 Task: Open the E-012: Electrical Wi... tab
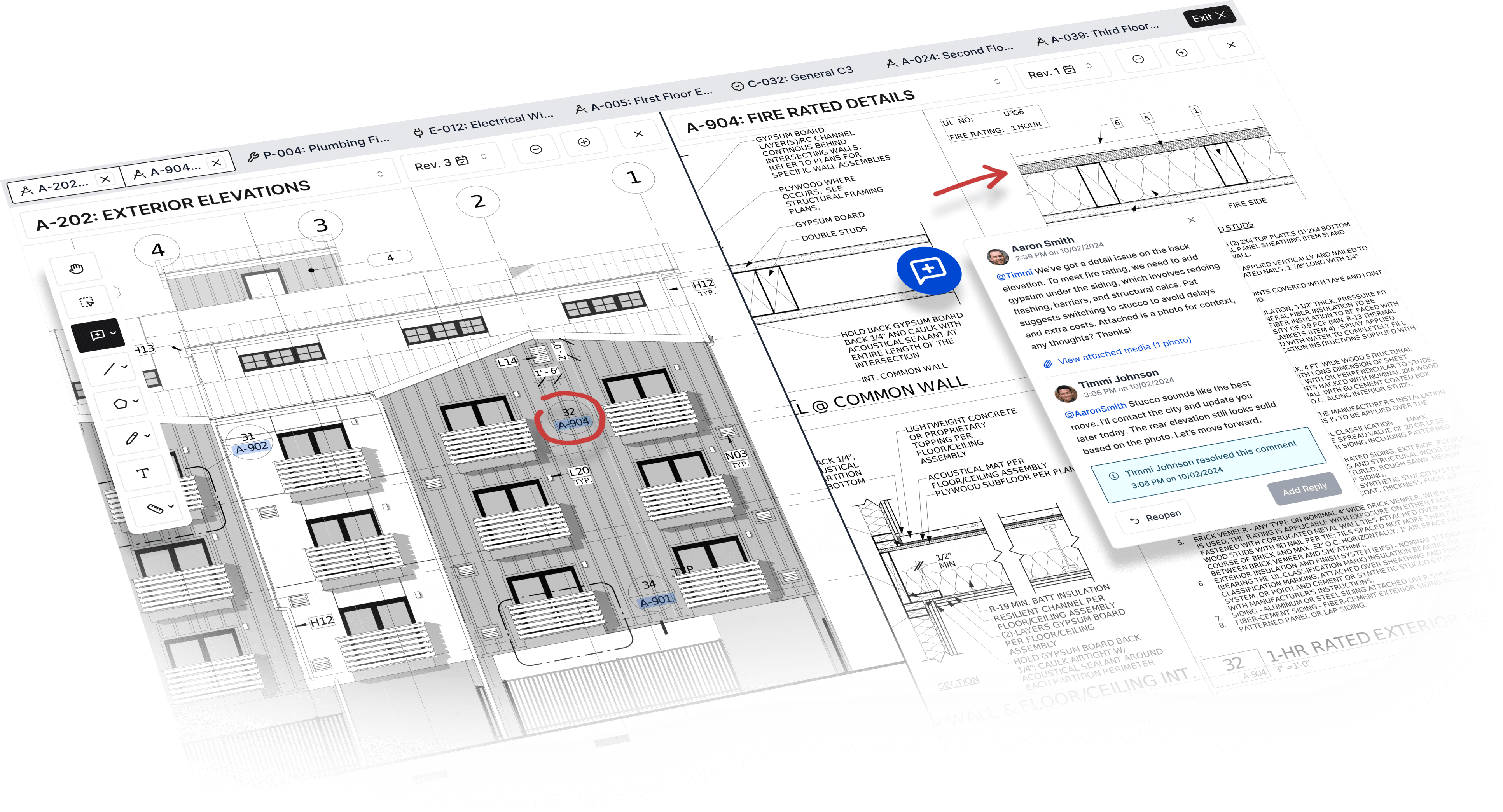pyautogui.click(x=483, y=123)
